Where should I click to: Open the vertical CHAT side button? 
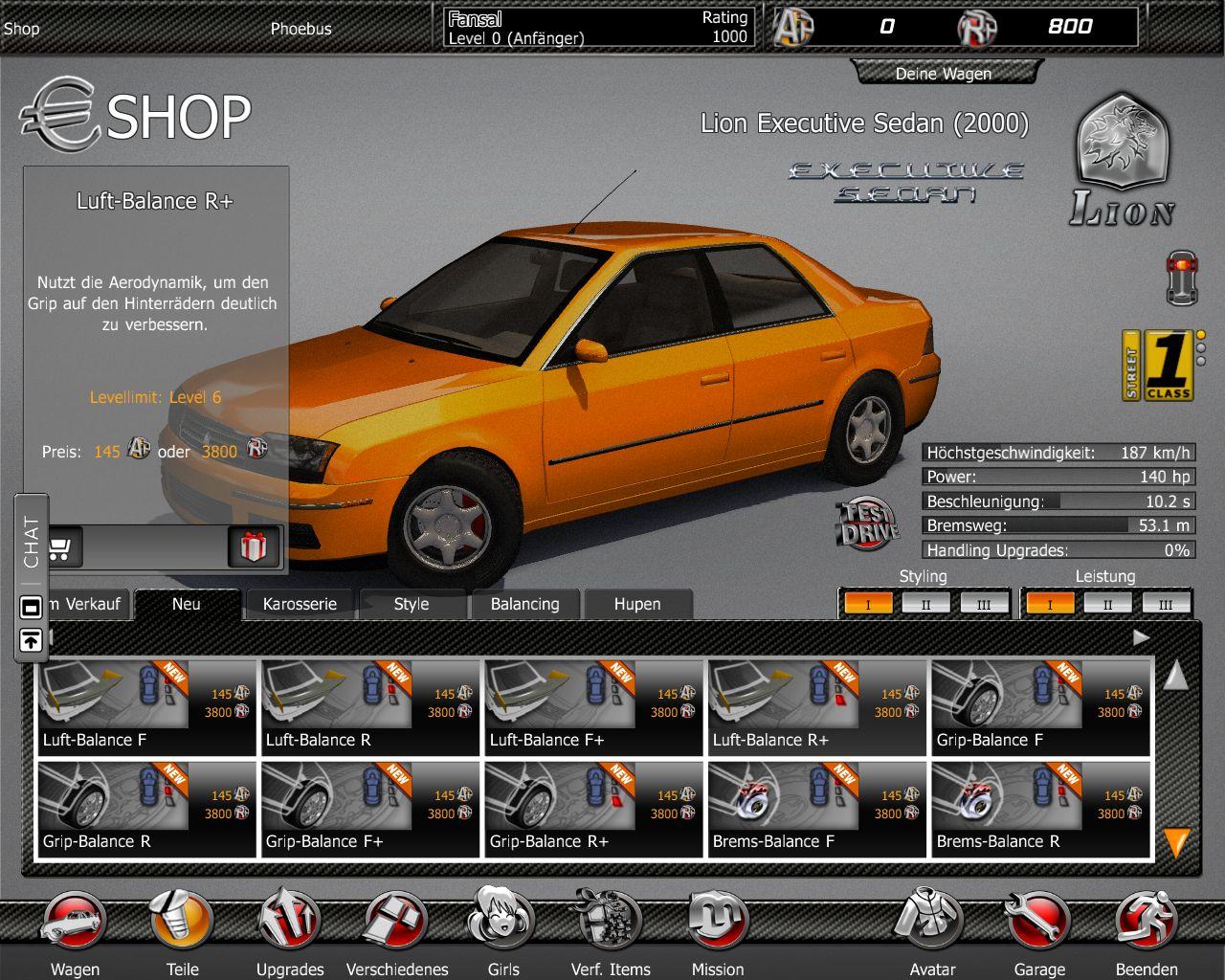coord(32,542)
